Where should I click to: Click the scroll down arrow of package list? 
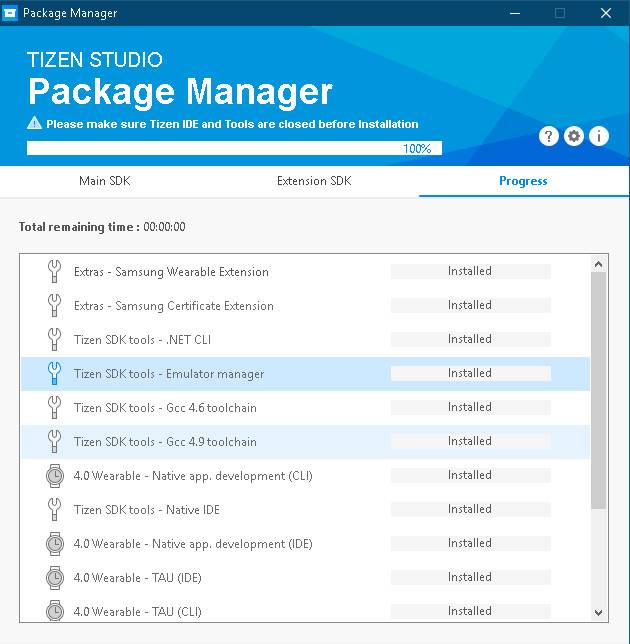598,612
